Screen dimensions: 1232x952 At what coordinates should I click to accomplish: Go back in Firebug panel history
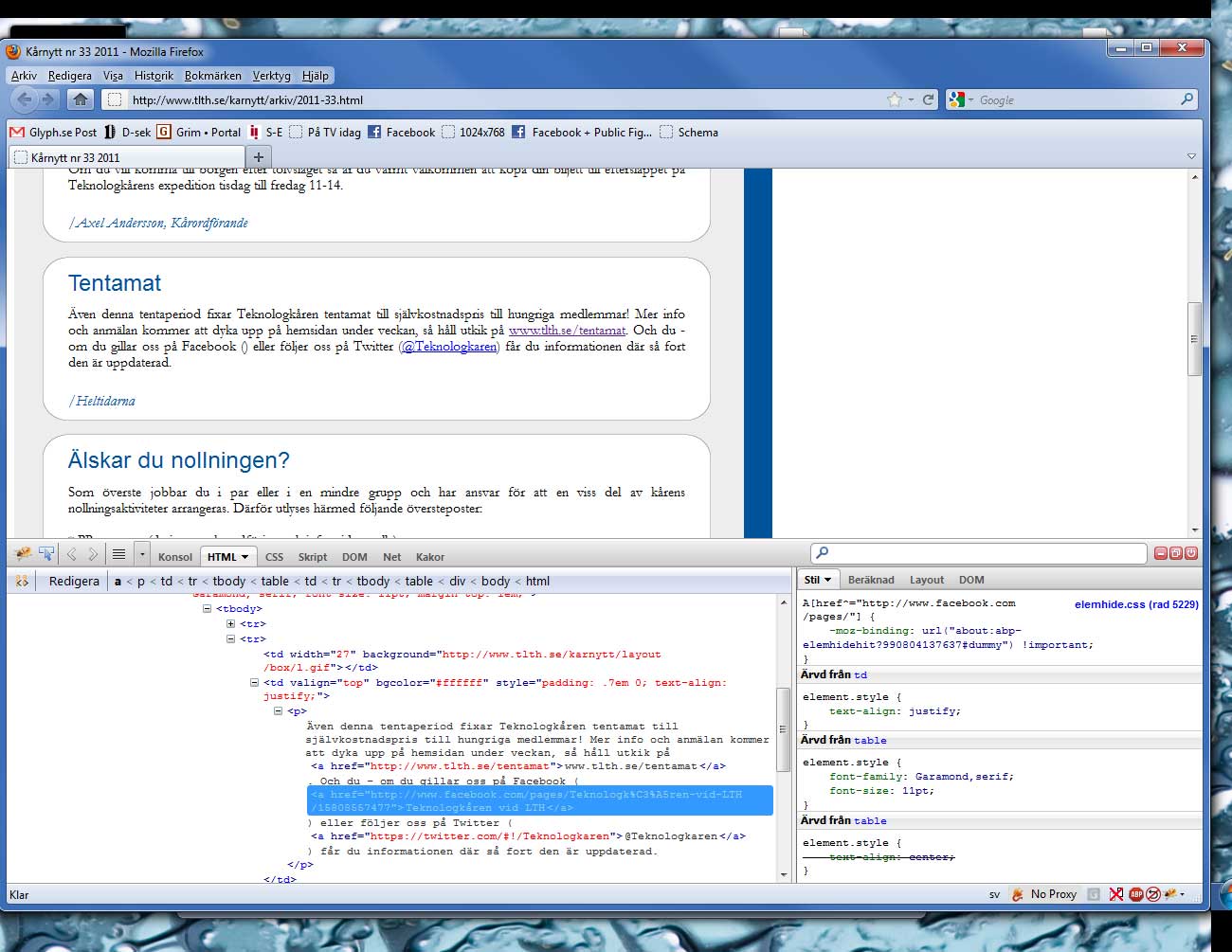72,555
